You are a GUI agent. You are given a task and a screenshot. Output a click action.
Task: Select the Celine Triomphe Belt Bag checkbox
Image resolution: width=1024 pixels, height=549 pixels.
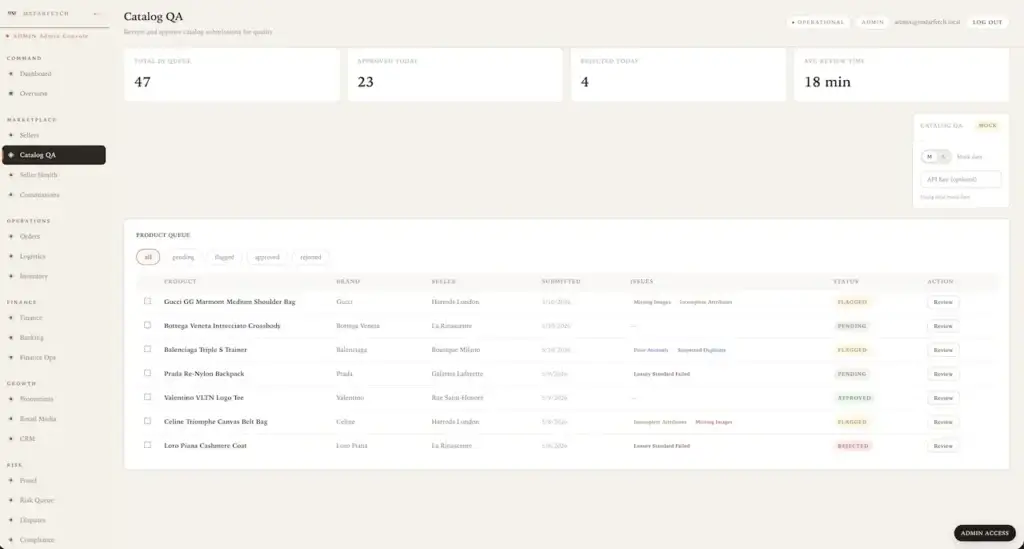148,421
